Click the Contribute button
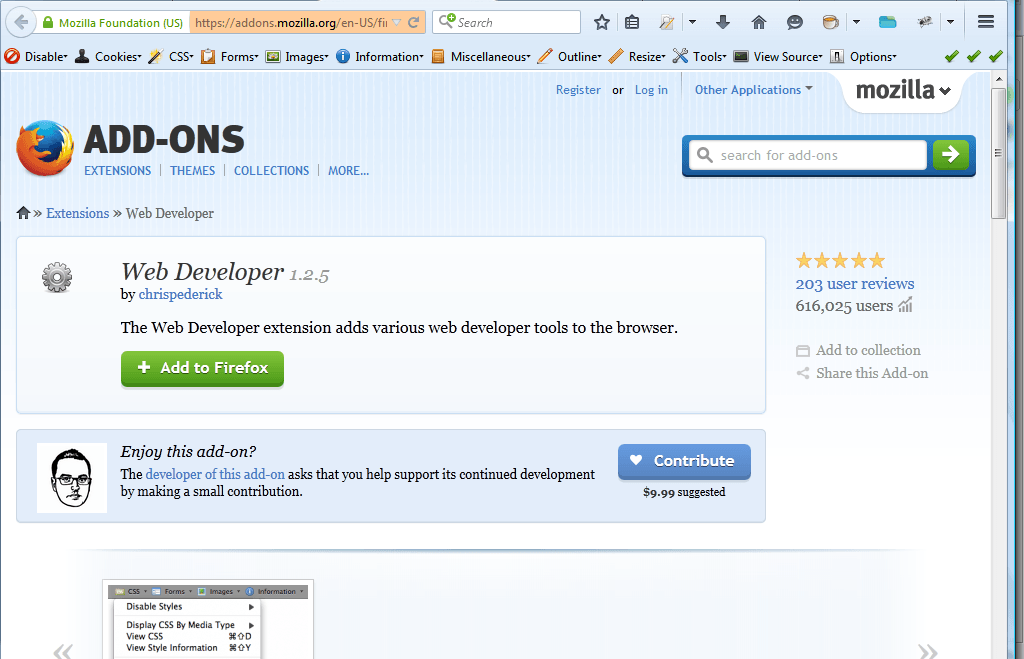1024x659 pixels. (x=684, y=461)
